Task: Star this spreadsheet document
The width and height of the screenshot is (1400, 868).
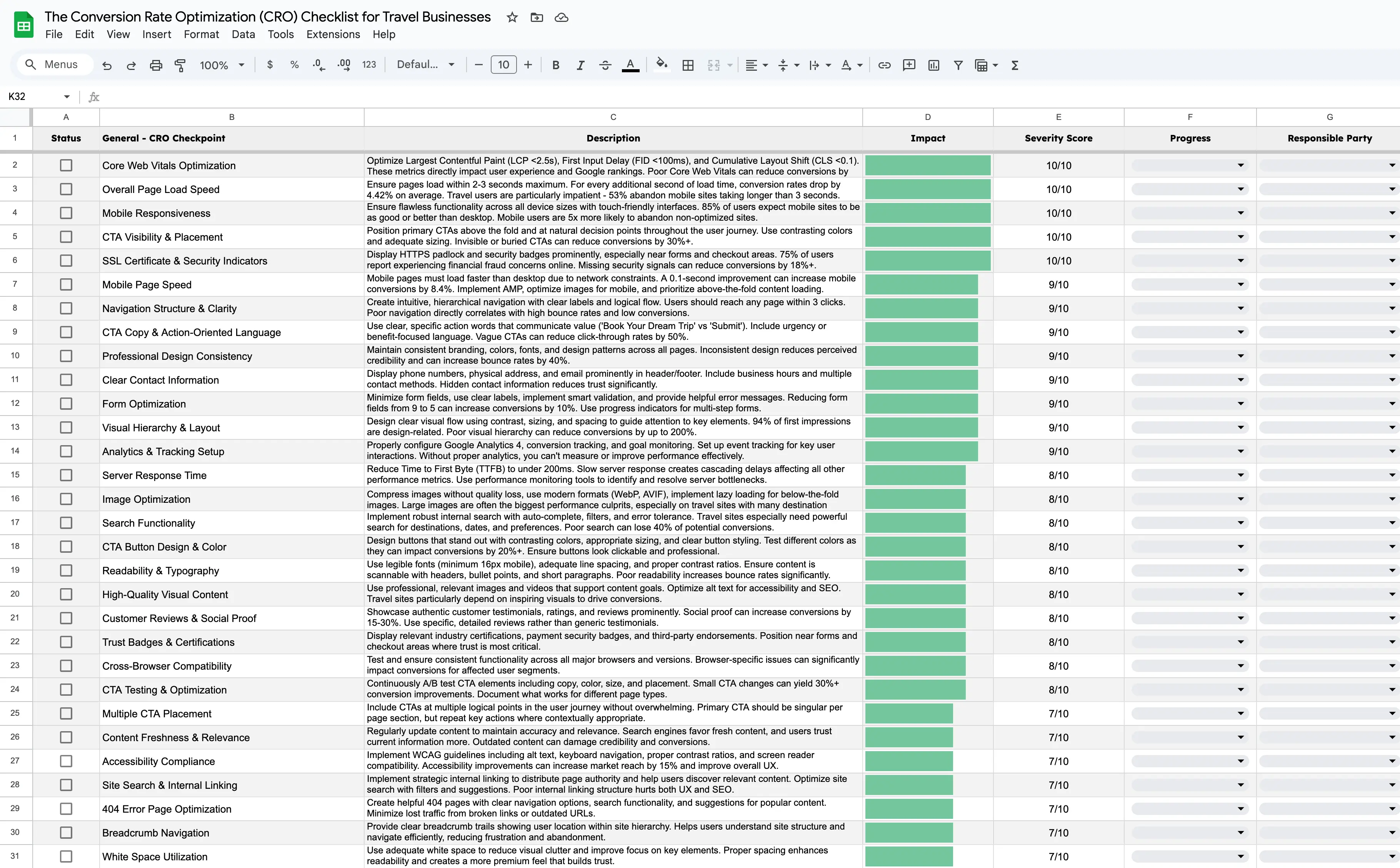Action: 512,17
